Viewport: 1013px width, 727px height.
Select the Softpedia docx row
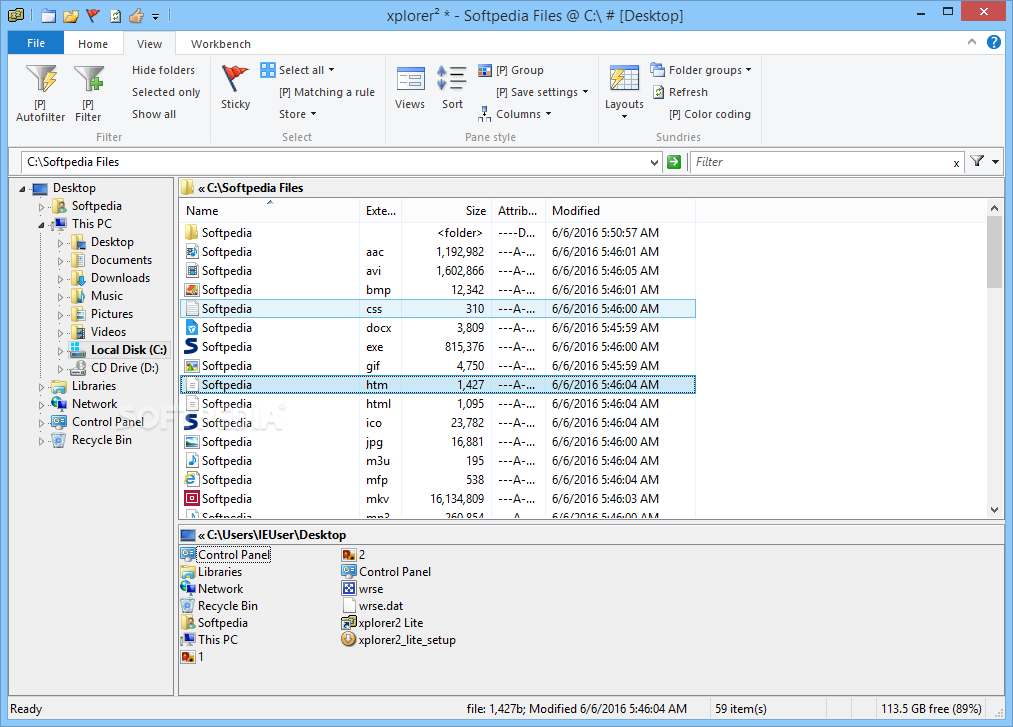438,328
